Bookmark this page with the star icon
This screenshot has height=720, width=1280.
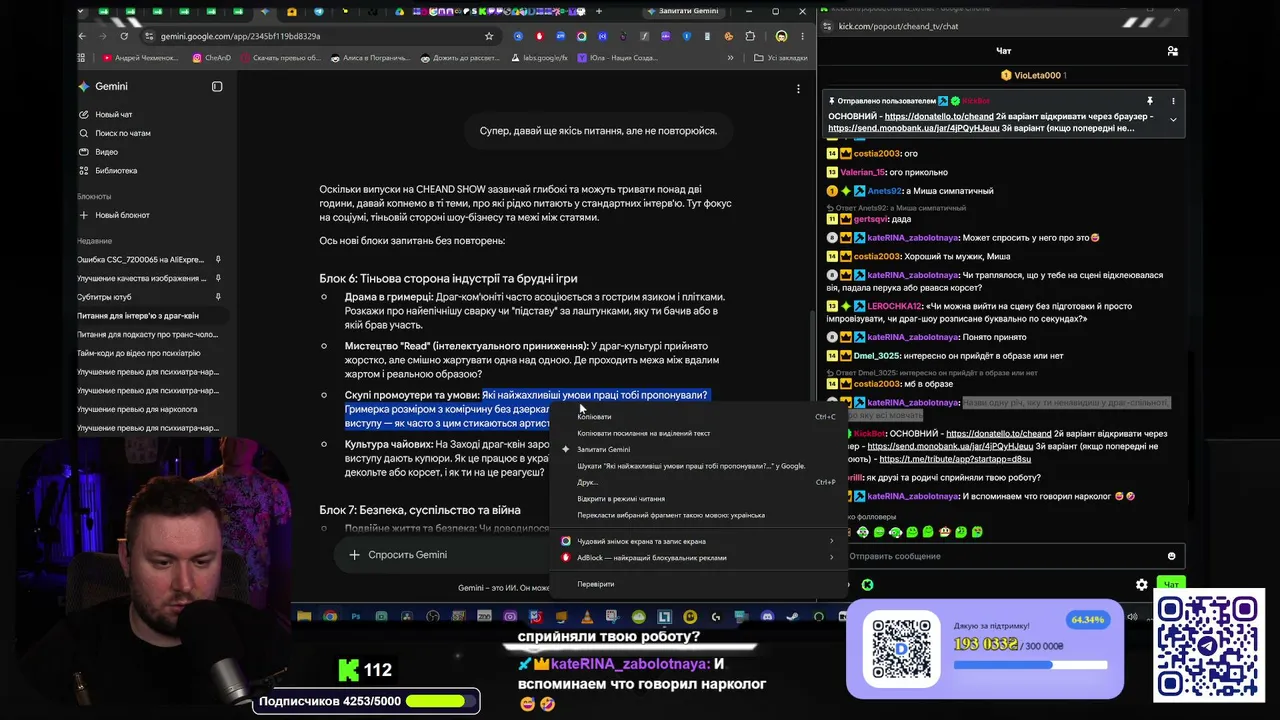click(x=489, y=36)
